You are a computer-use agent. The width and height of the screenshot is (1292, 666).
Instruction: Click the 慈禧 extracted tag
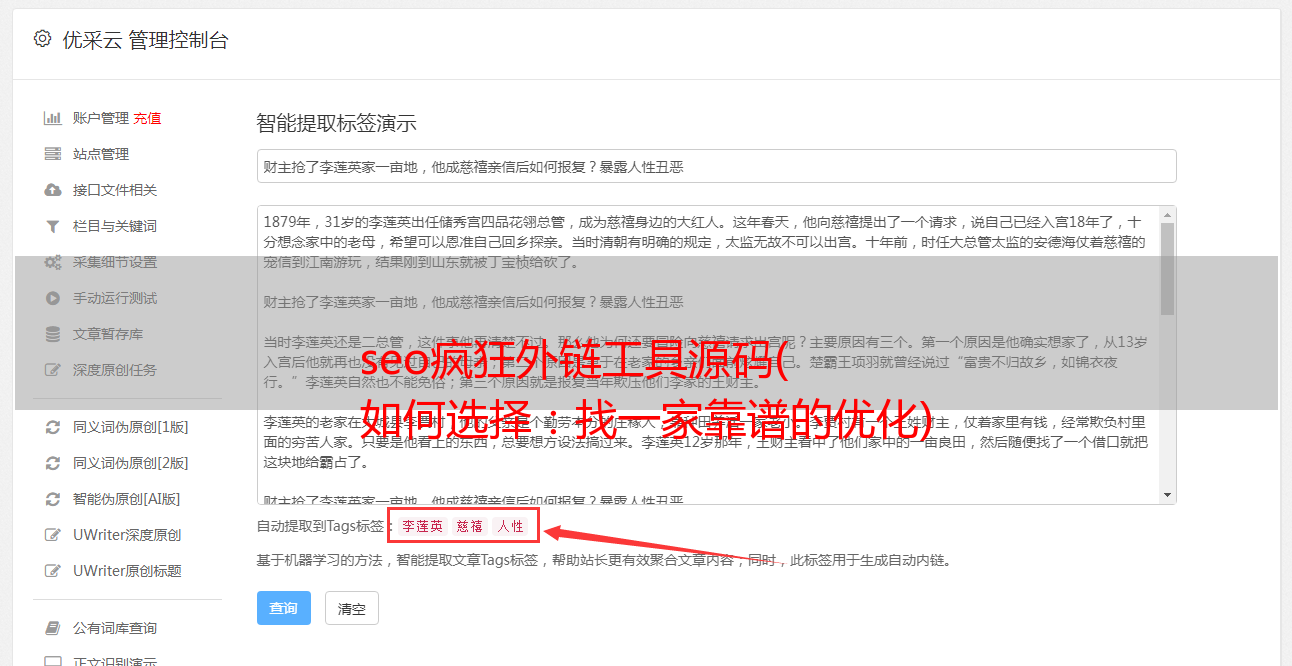pos(470,526)
